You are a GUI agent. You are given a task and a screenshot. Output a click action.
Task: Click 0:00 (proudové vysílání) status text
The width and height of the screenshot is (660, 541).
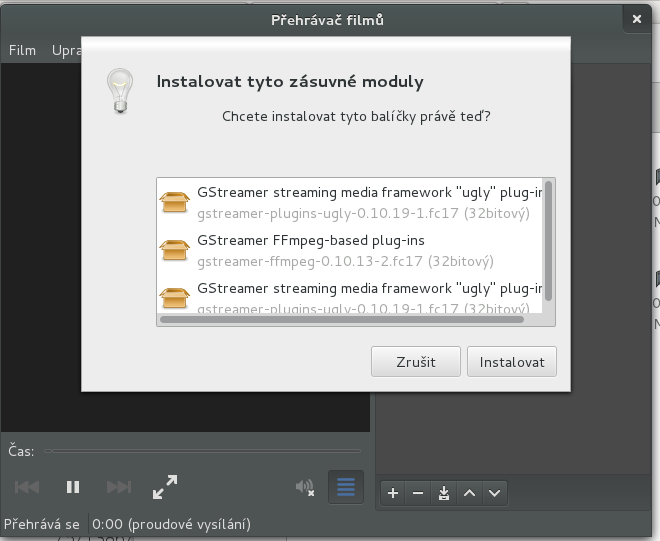click(171, 524)
